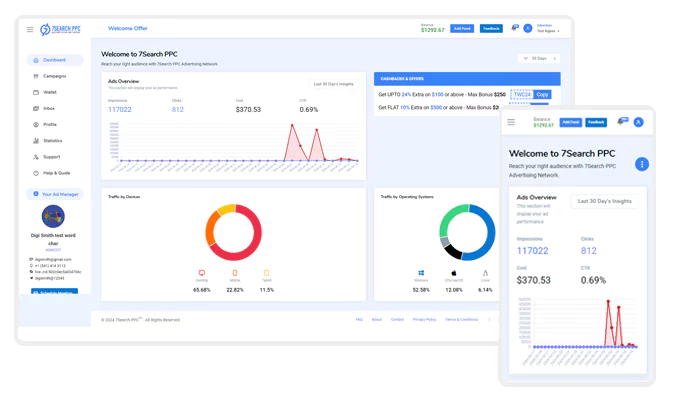Click the Linux OS icon in legend

click(485, 273)
